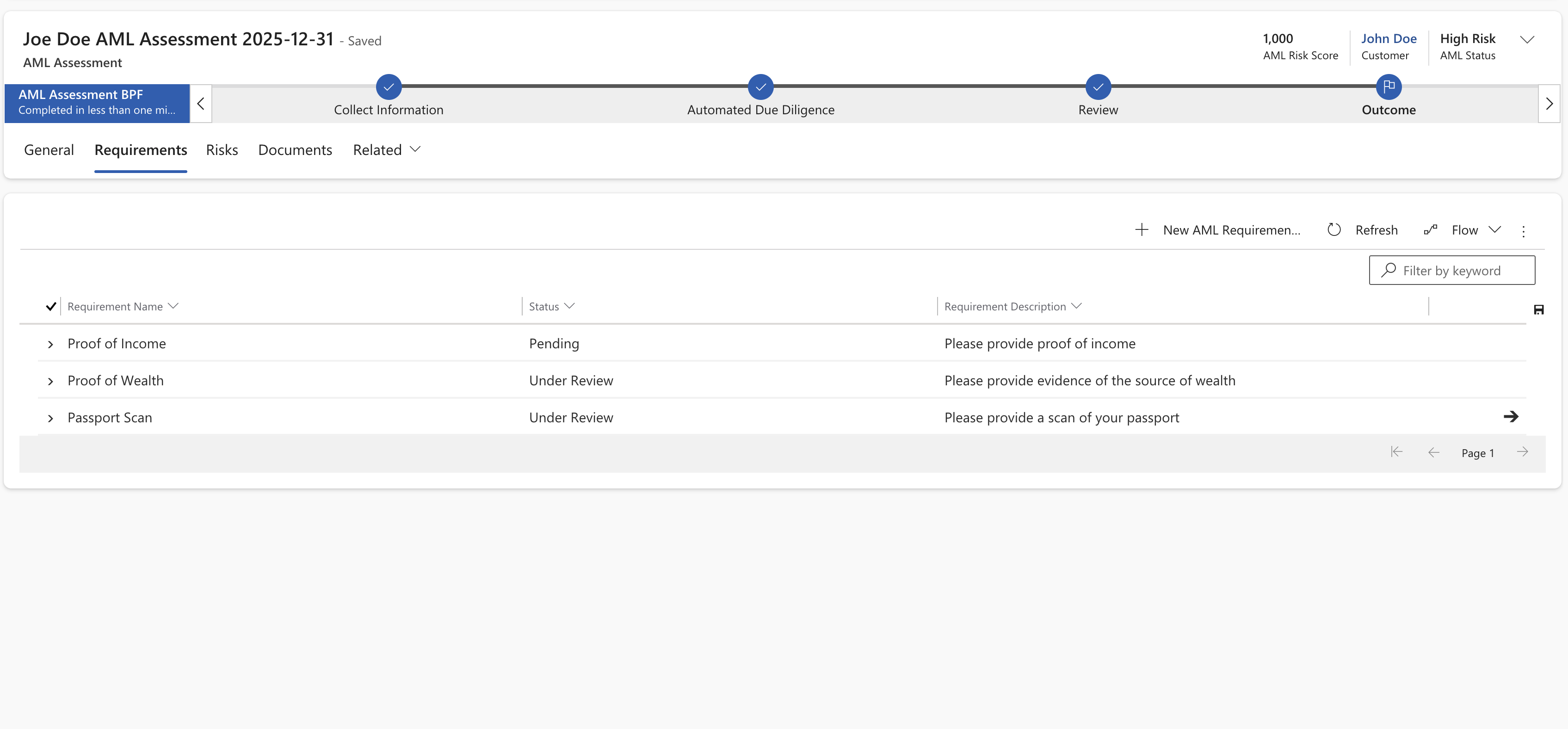Click the Filter by keyword field
Image resolution: width=1568 pixels, height=729 pixels.
1452,270
